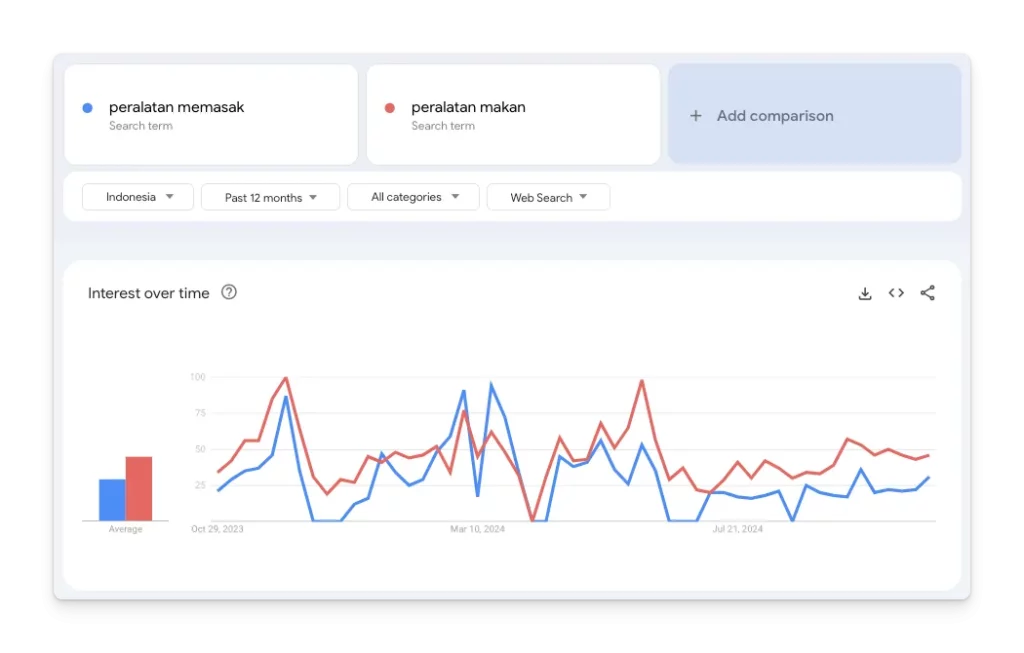This screenshot has width=1024, height=653.
Task: Open the Indonesia region dropdown
Action: click(x=138, y=197)
